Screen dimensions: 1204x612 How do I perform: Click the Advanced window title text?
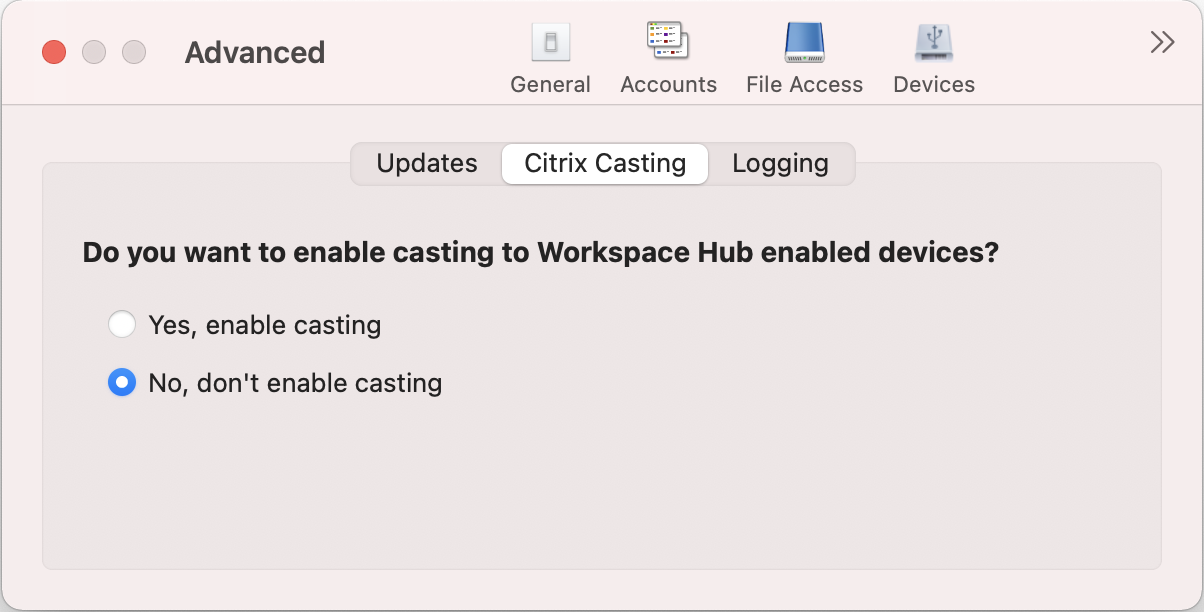(x=255, y=52)
